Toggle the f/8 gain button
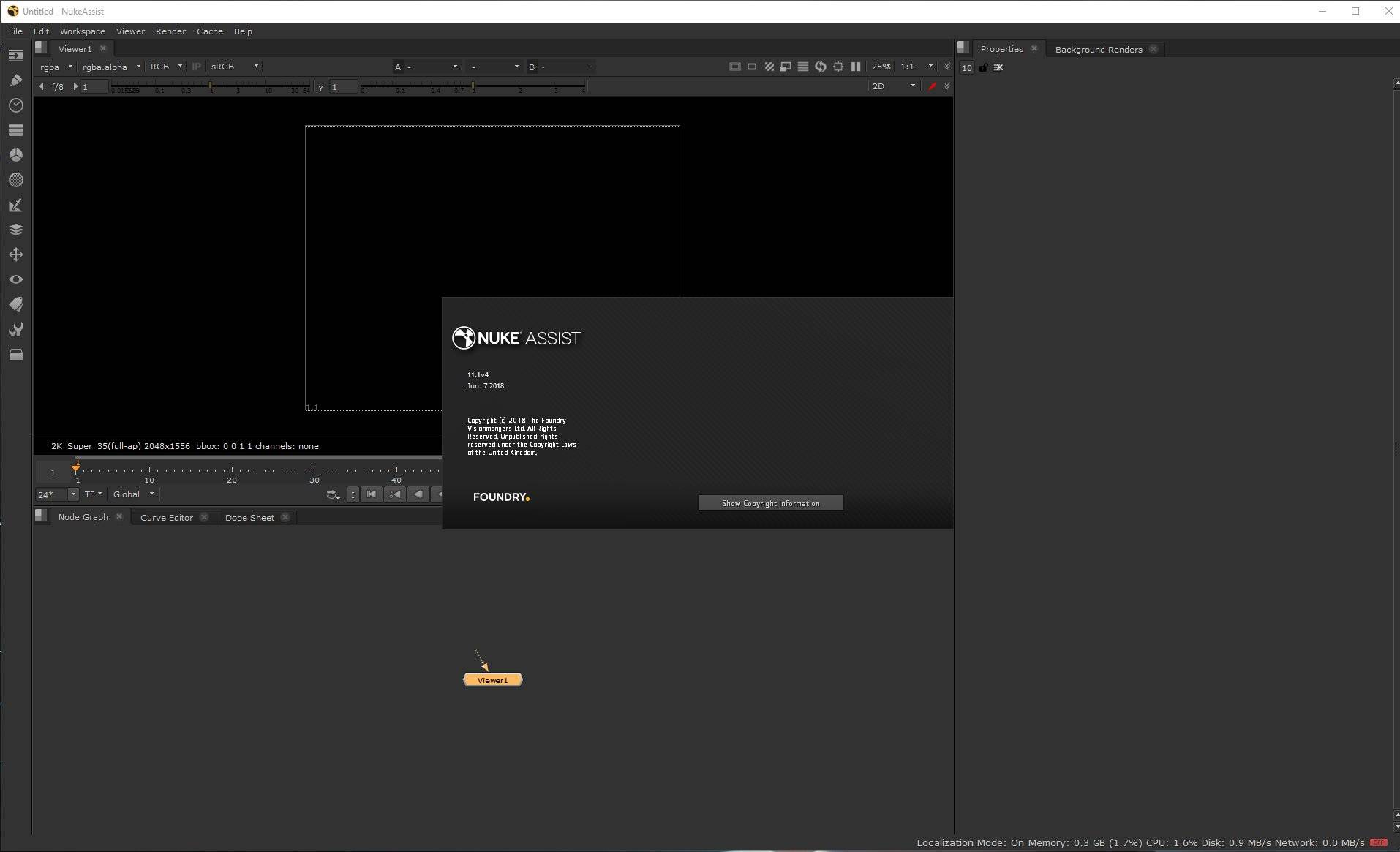The height and width of the screenshot is (852, 1400). coord(57,86)
